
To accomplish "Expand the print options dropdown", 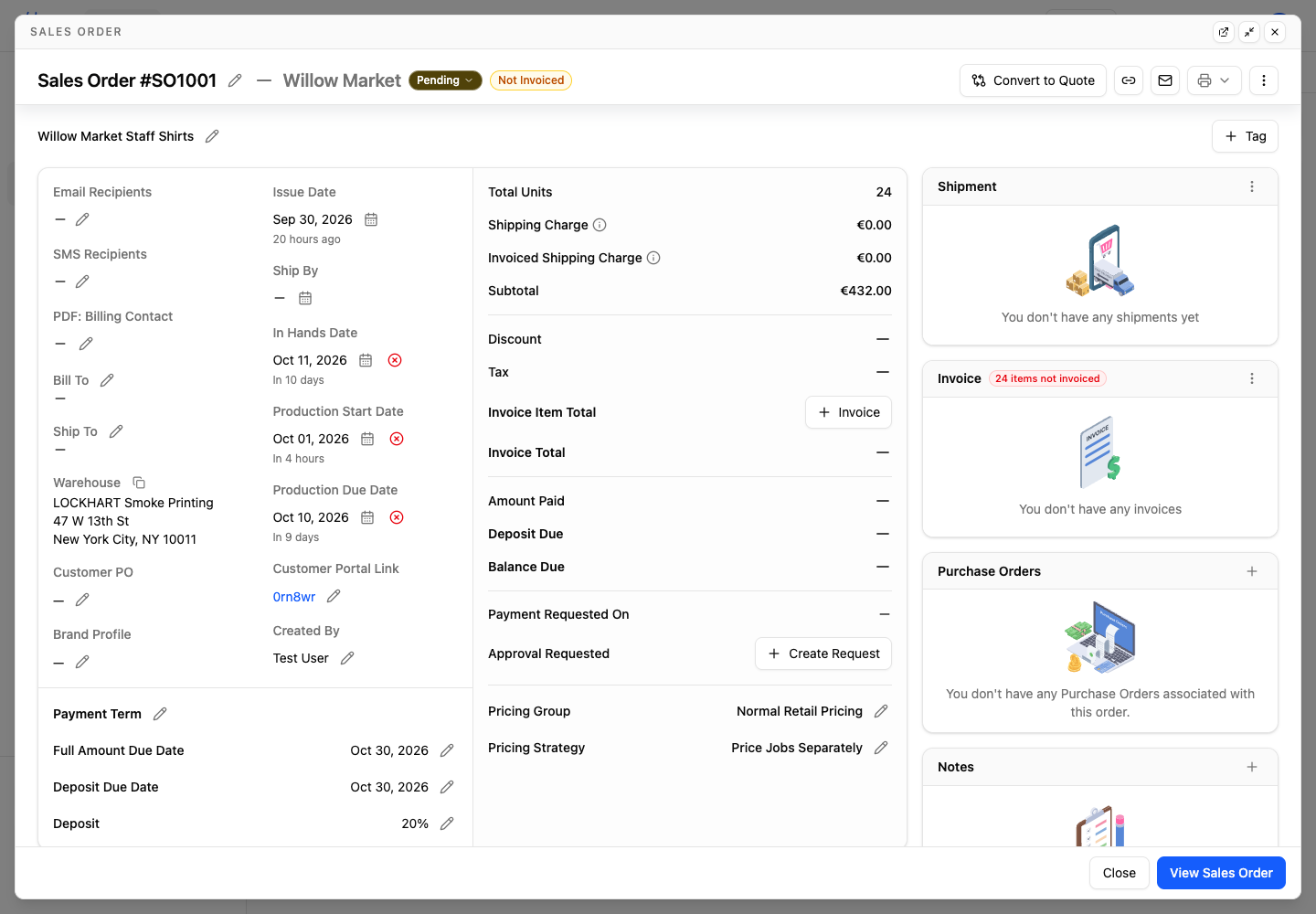I will coord(1215,80).
